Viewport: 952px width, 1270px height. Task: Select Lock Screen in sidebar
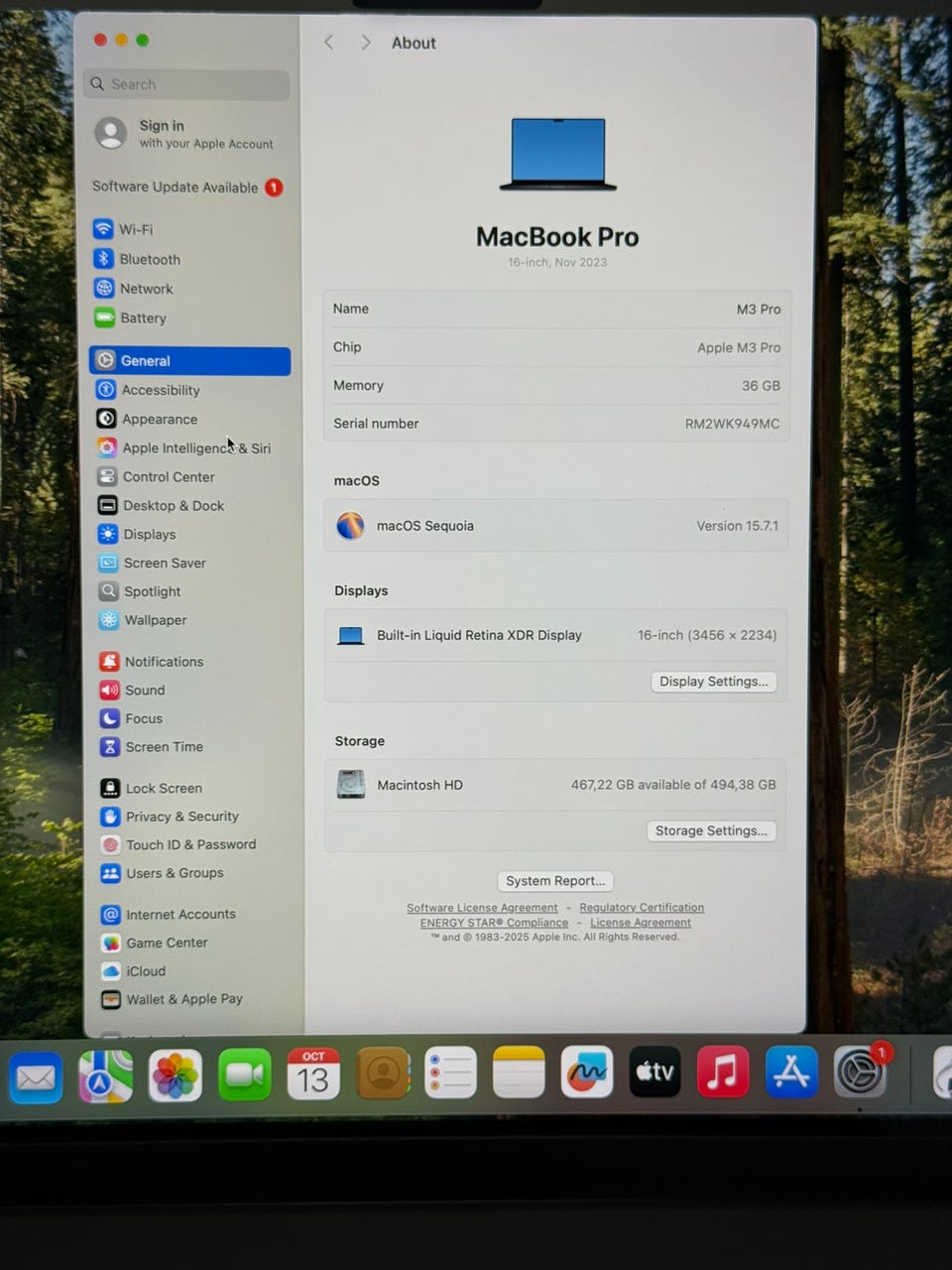152,788
